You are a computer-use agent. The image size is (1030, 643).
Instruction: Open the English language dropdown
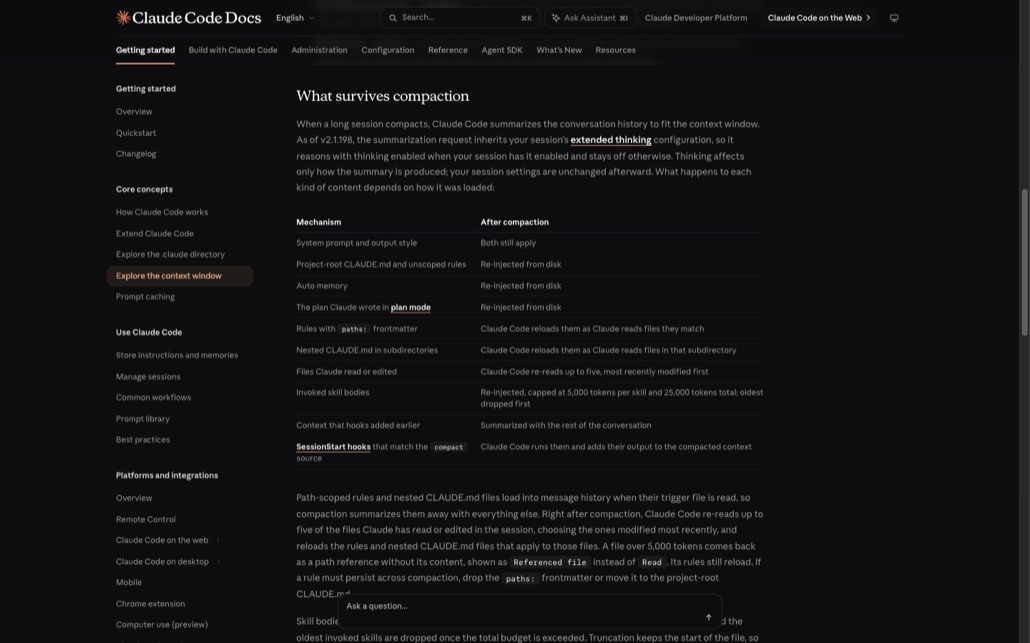[295, 18]
